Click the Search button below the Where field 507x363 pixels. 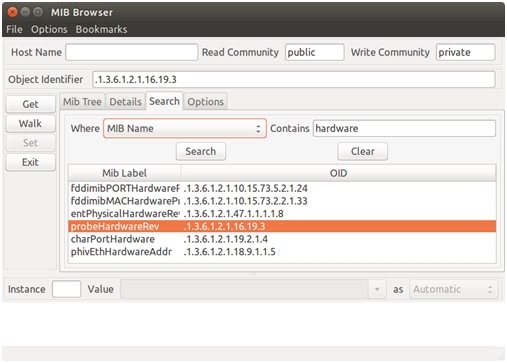click(201, 151)
